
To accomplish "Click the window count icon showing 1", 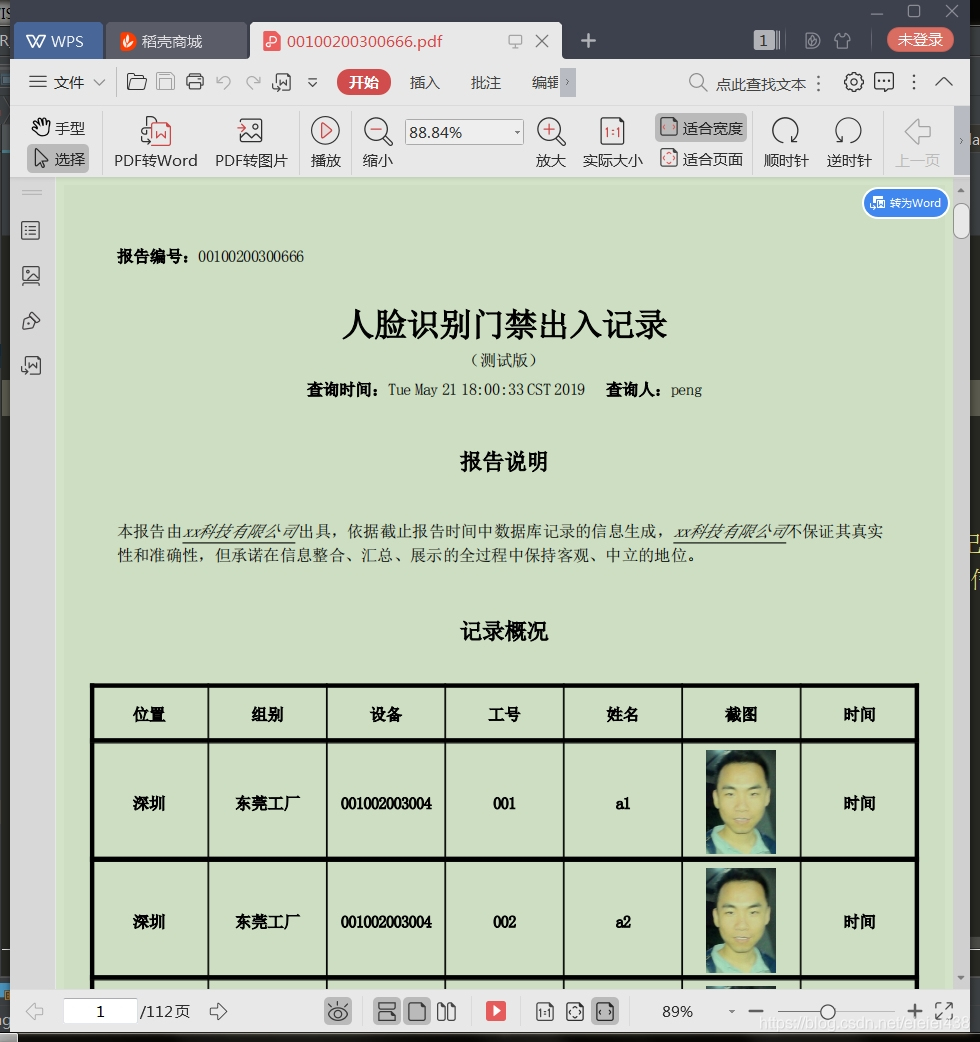I will [767, 41].
